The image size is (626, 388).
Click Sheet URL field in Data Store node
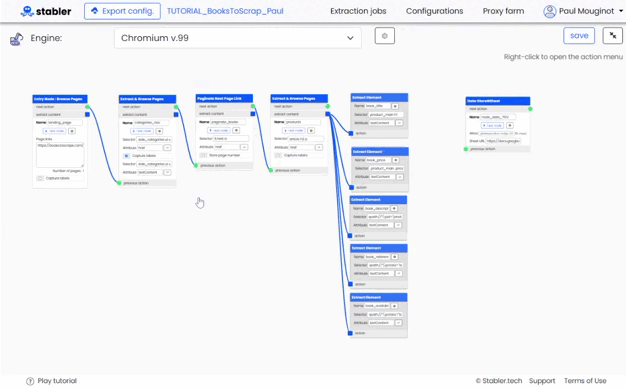click(x=503, y=141)
